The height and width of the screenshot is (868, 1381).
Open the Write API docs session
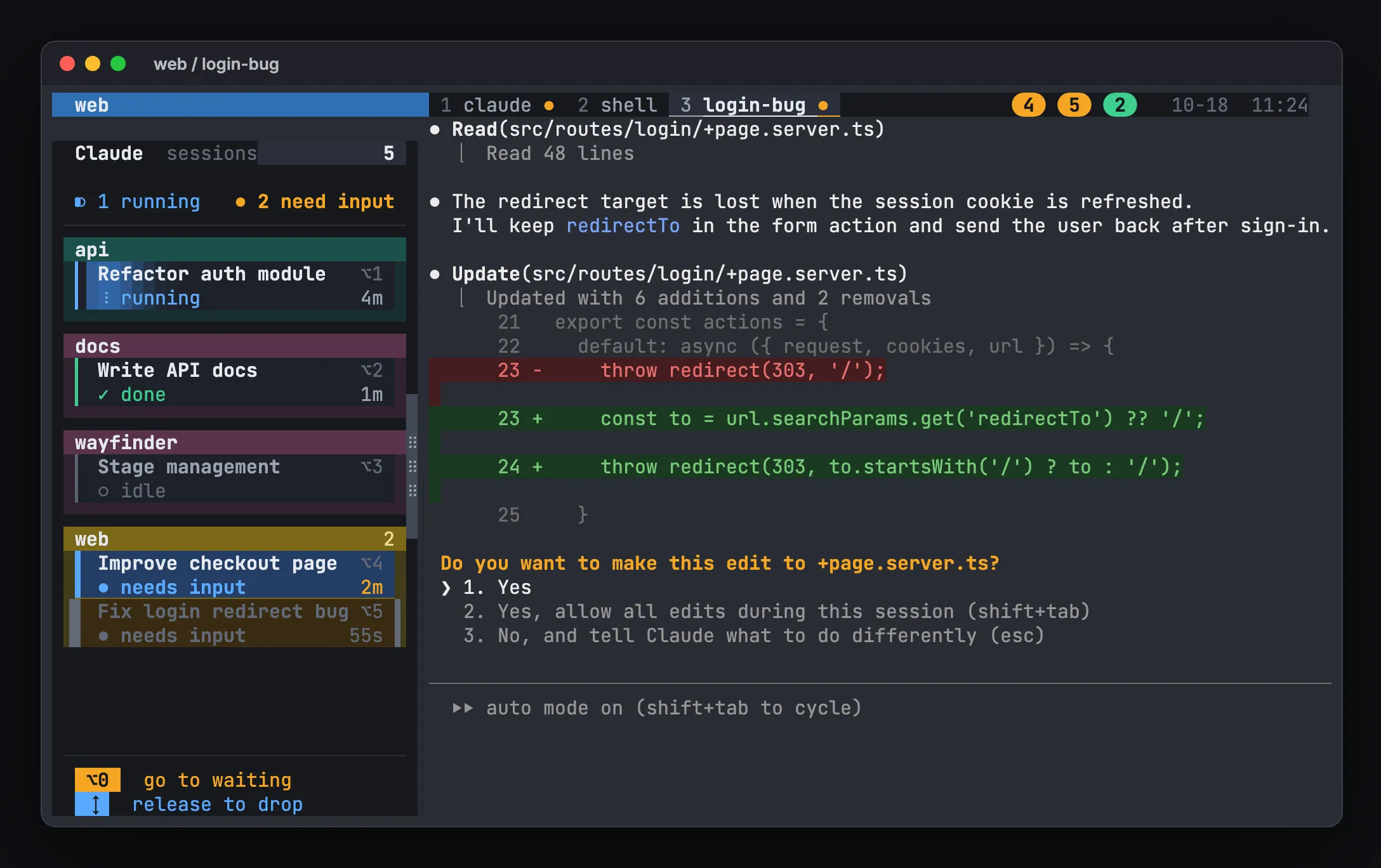[235, 382]
